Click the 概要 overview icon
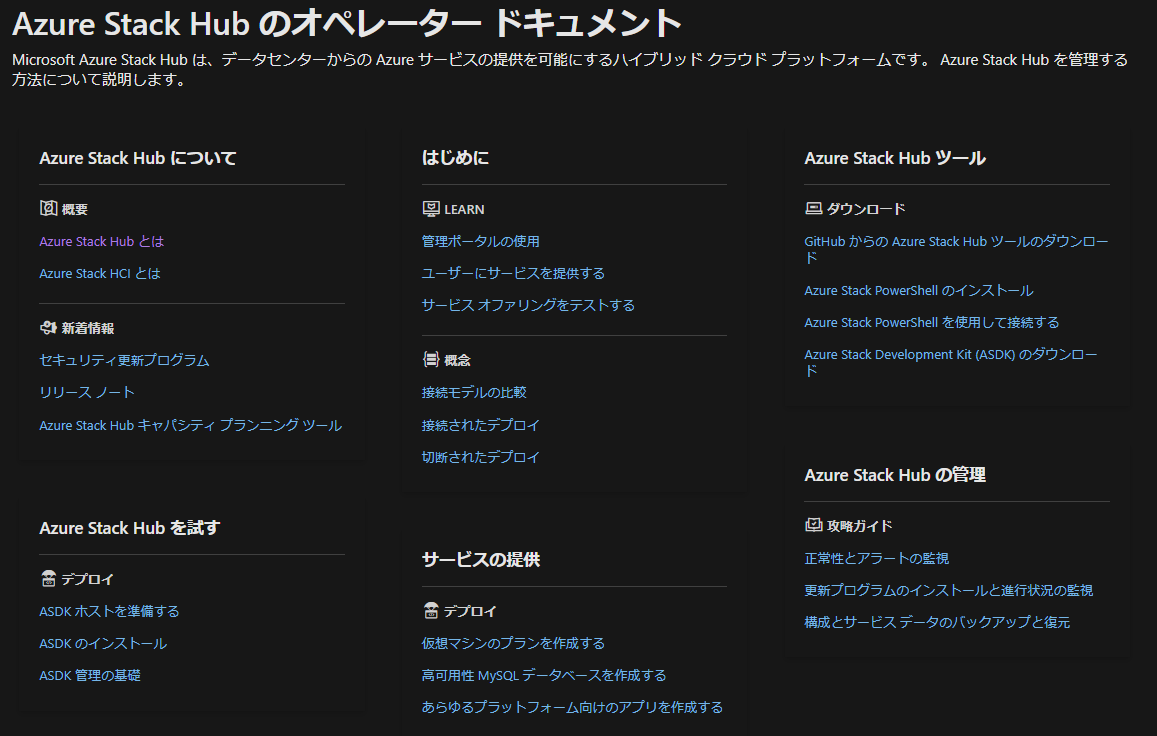The width and height of the screenshot is (1157, 736). point(48,209)
